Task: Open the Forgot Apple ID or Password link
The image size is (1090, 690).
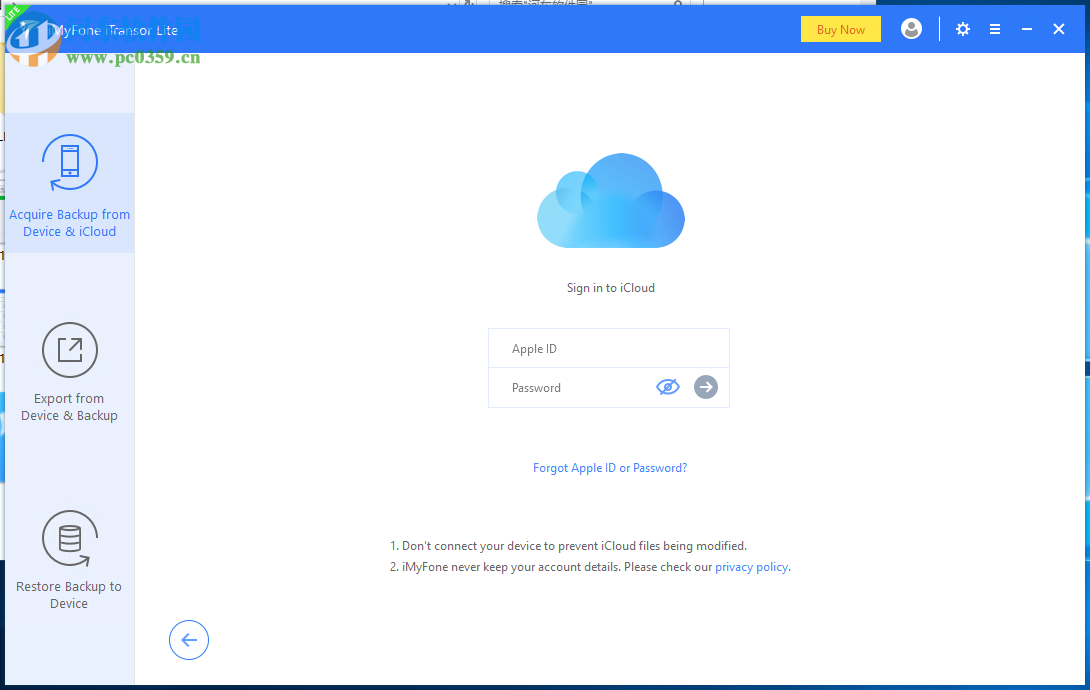Action: 610,467
